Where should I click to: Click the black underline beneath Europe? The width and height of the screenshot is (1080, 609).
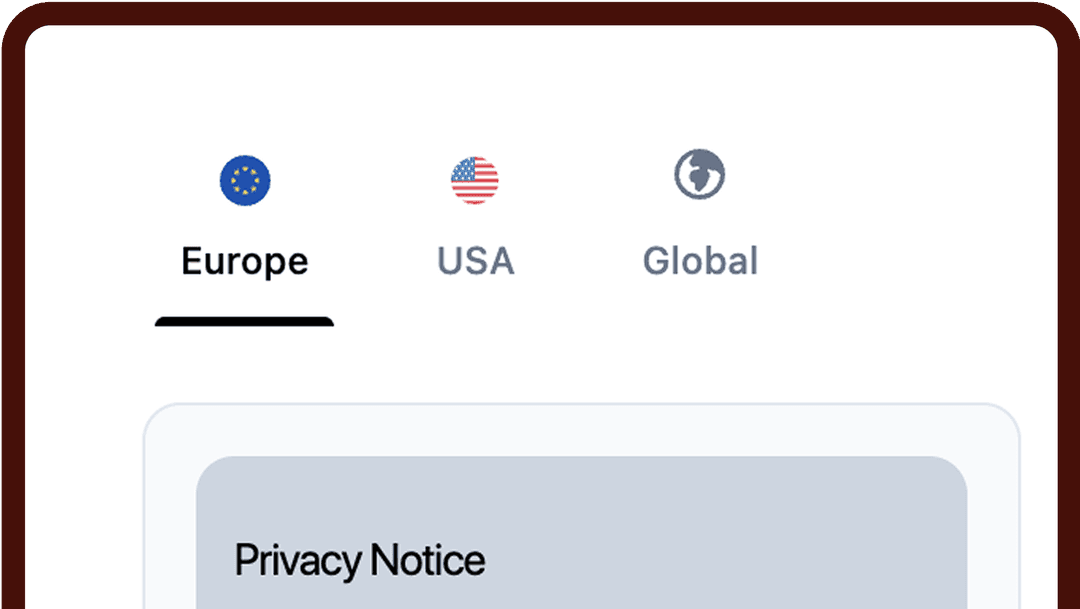245,321
